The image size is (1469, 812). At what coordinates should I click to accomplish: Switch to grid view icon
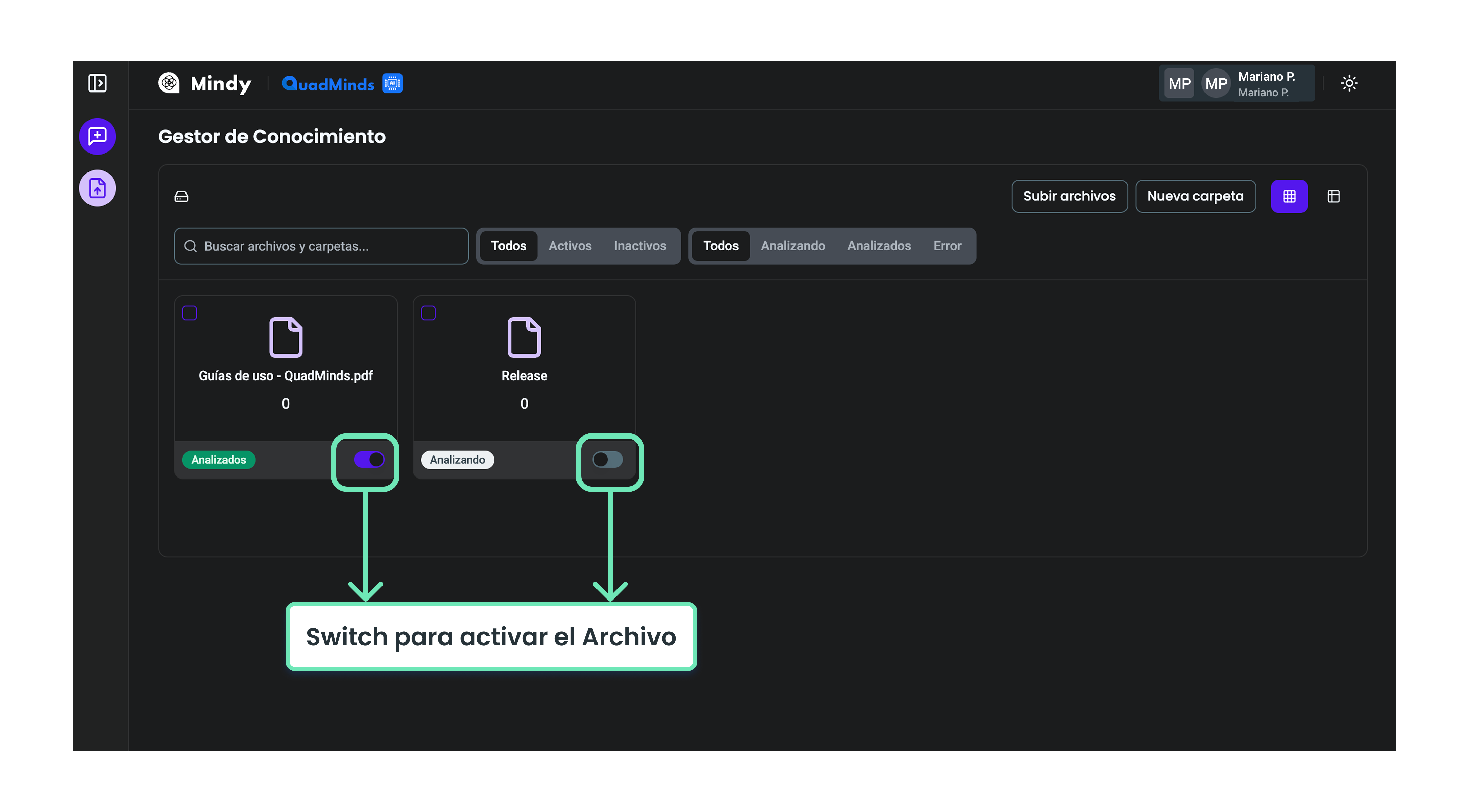[1289, 197]
